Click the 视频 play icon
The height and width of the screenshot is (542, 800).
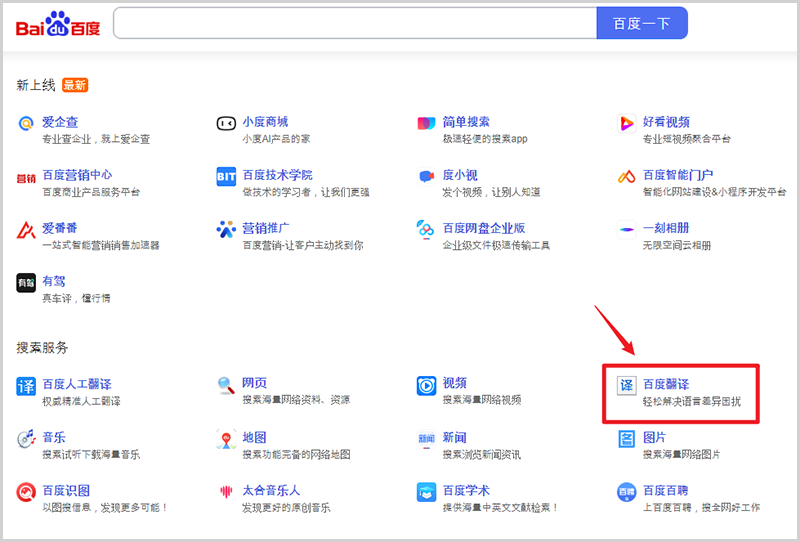coord(426,385)
